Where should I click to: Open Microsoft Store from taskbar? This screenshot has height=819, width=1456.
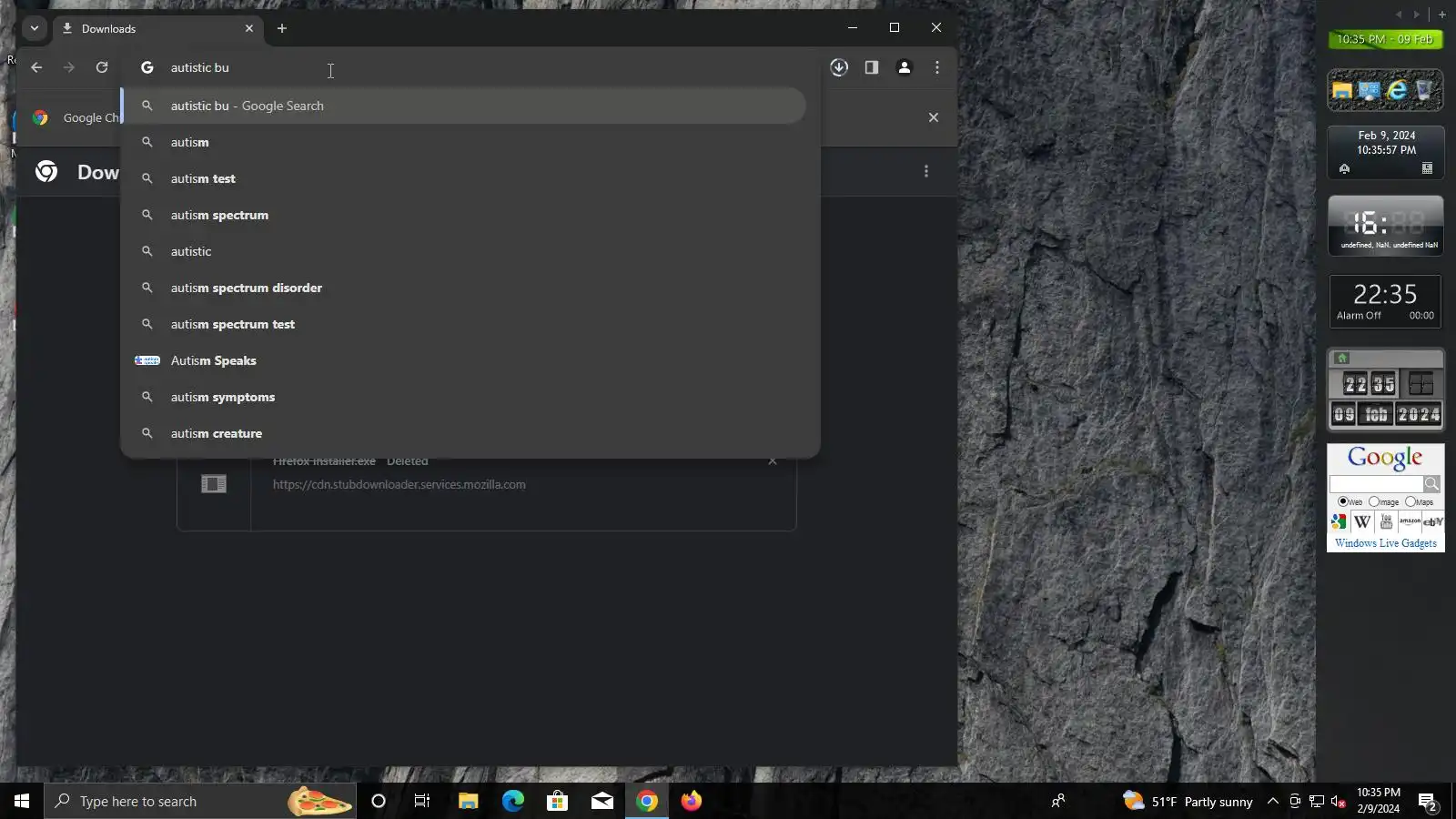(x=557, y=801)
